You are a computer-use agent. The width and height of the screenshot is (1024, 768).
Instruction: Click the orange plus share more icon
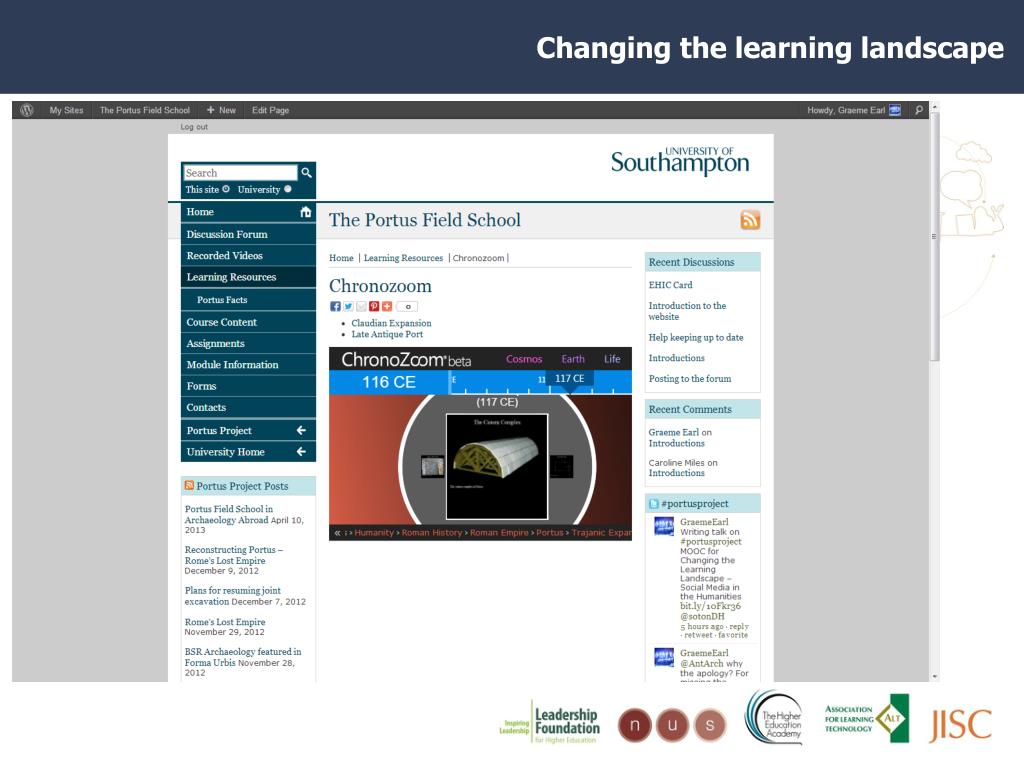[387, 306]
